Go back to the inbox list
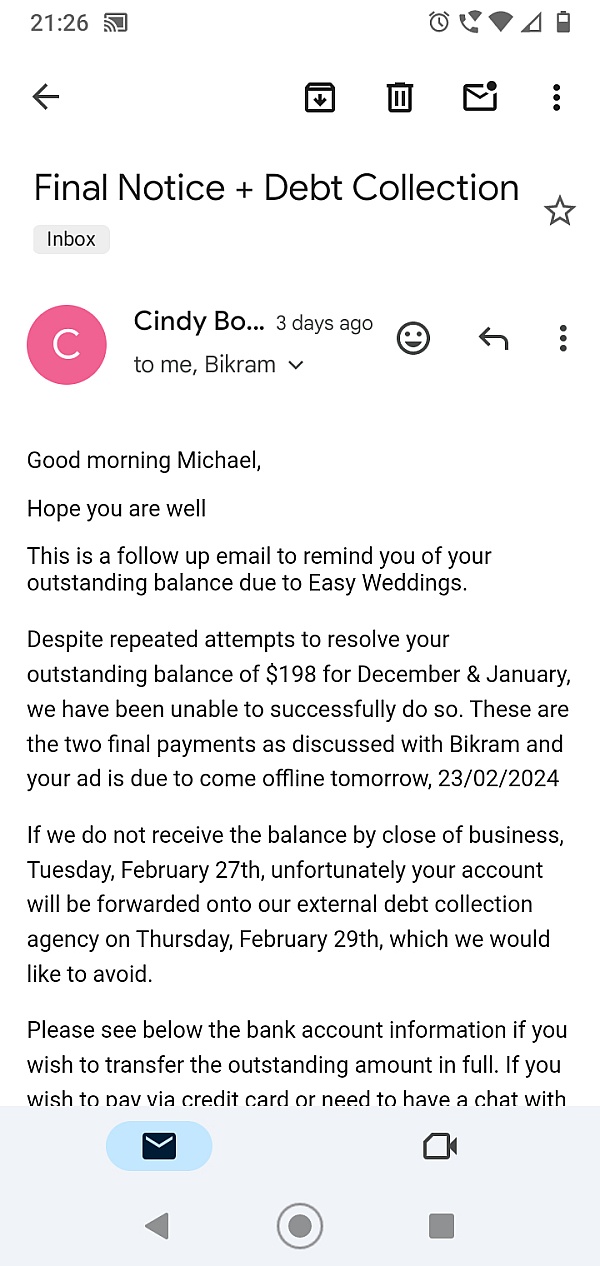Viewport: 600px width, 1266px height. click(46, 97)
